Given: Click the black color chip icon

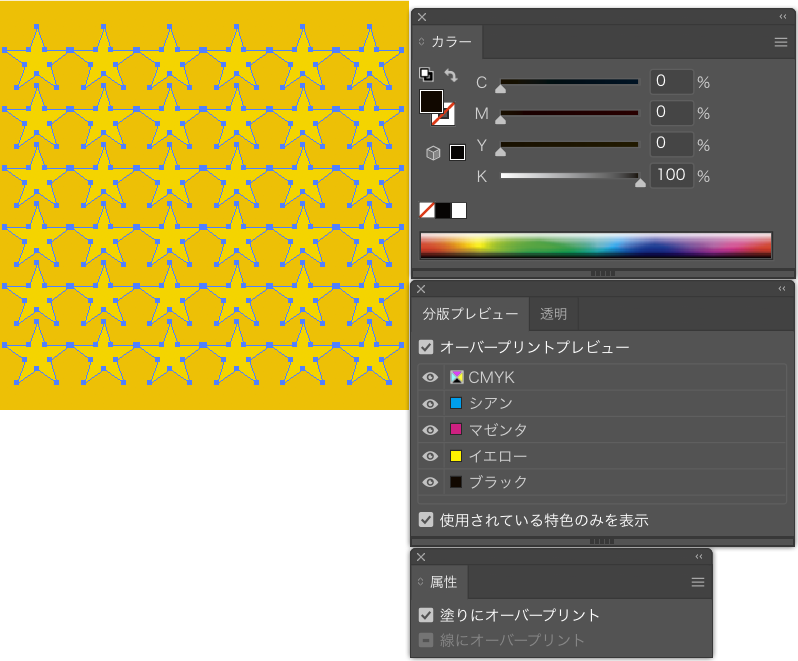Looking at the screenshot, I should click(x=456, y=482).
